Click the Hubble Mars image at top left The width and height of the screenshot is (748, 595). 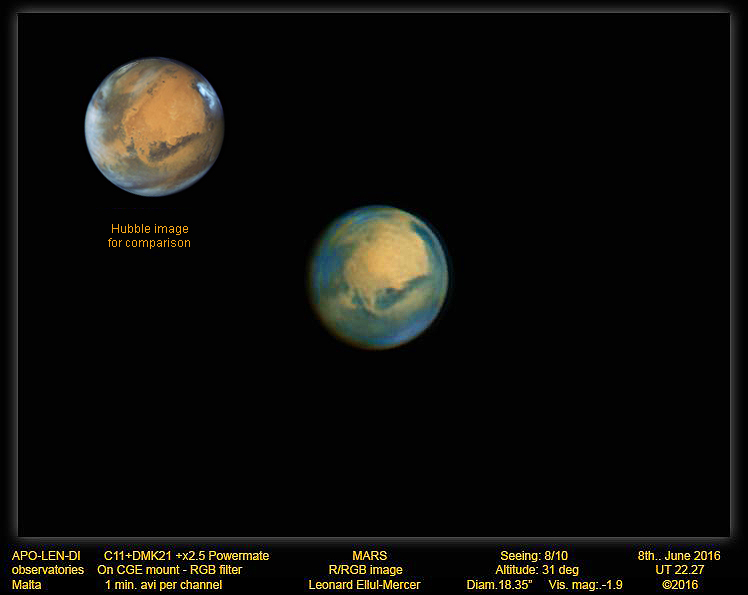coord(154,126)
